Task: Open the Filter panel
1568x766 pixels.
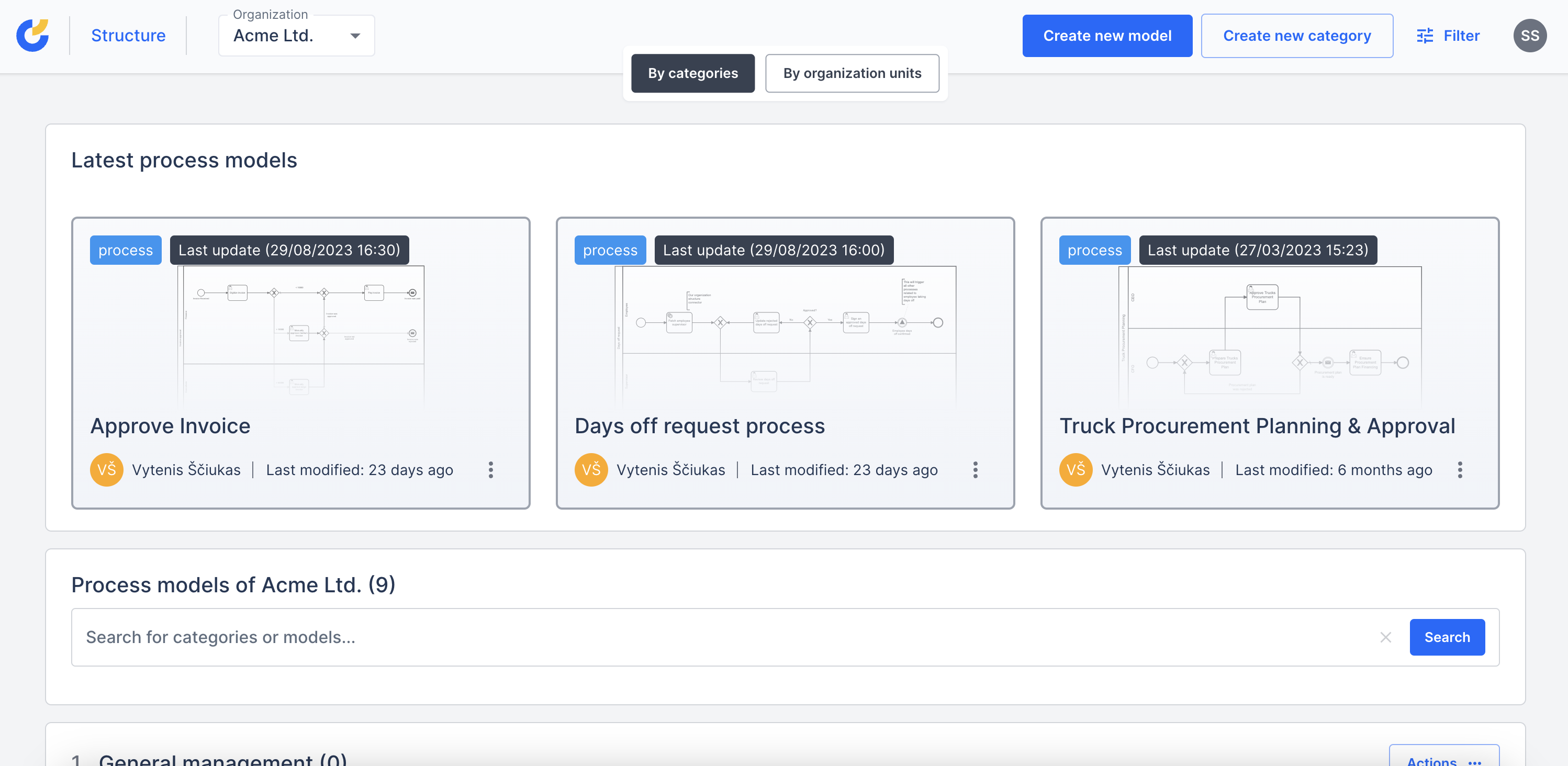Action: click(x=1448, y=35)
